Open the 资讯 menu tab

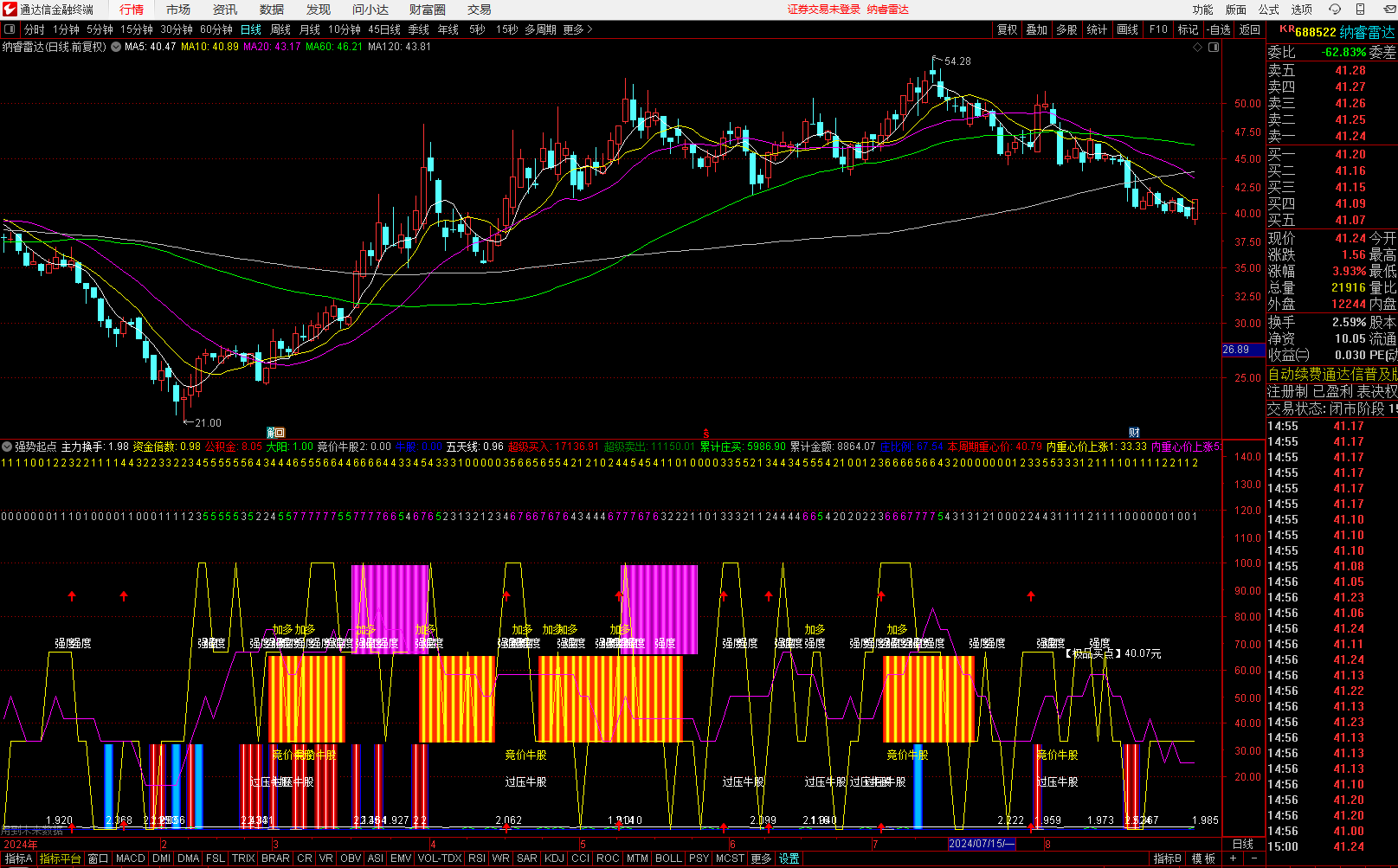(225, 10)
